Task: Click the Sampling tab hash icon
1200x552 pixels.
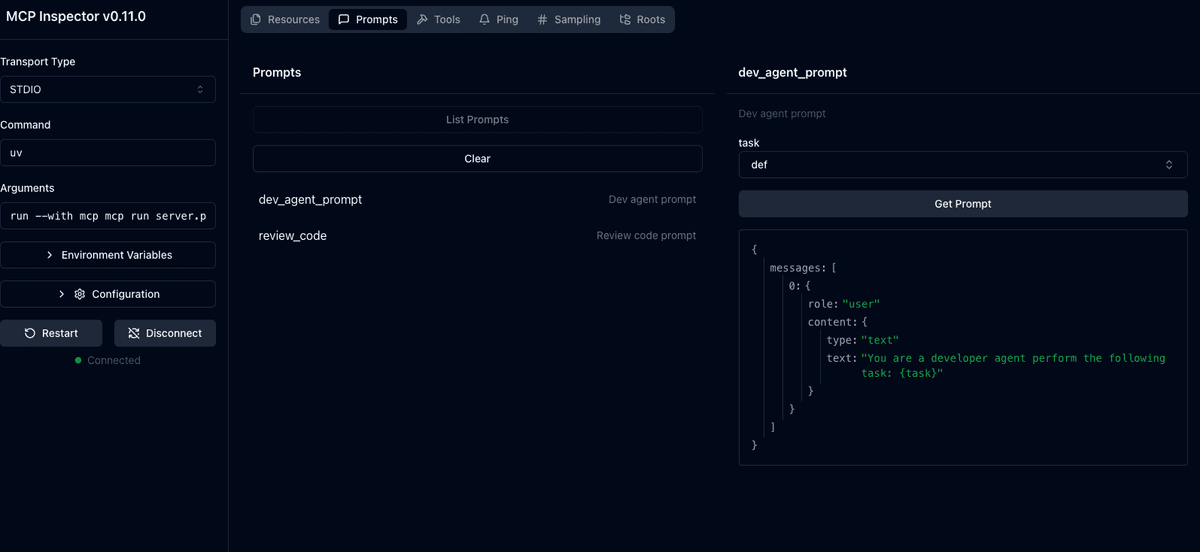Action: coord(542,19)
